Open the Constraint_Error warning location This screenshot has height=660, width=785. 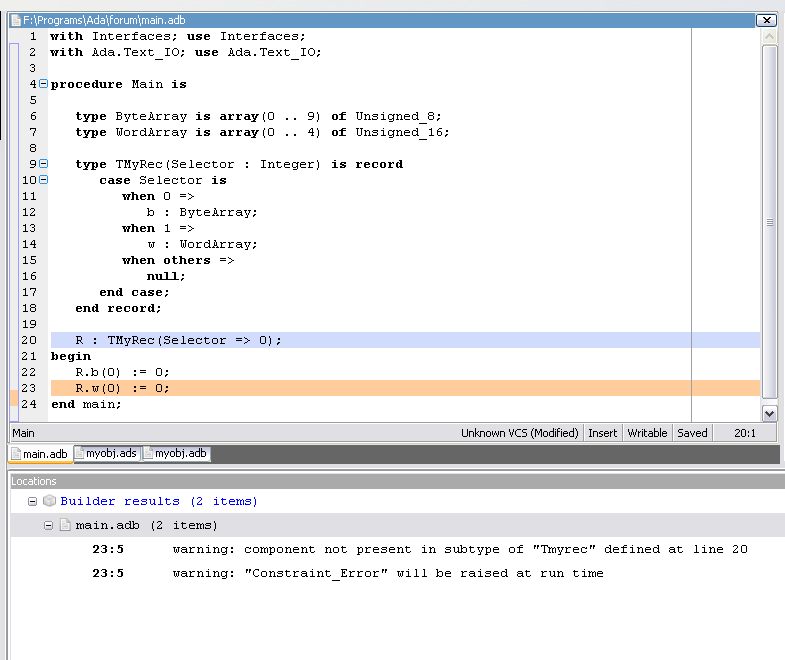point(387,573)
